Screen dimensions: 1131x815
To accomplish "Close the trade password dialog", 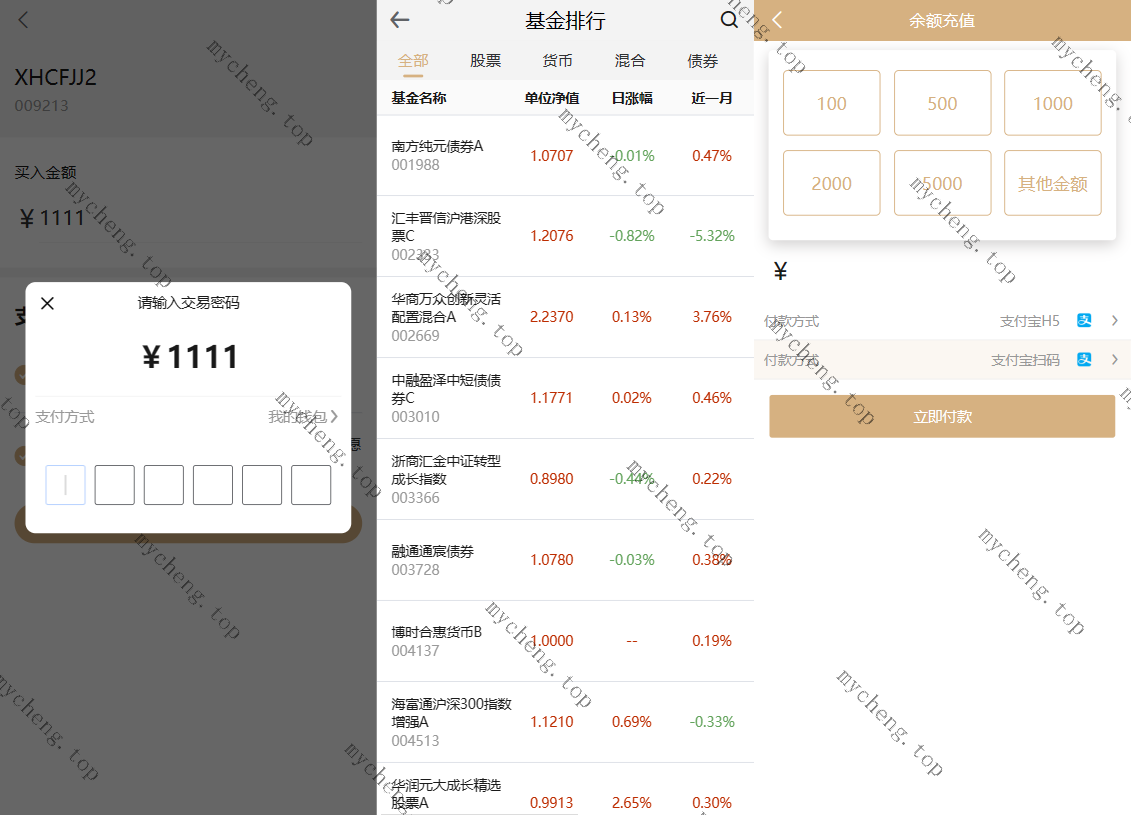I will click(48, 304).
